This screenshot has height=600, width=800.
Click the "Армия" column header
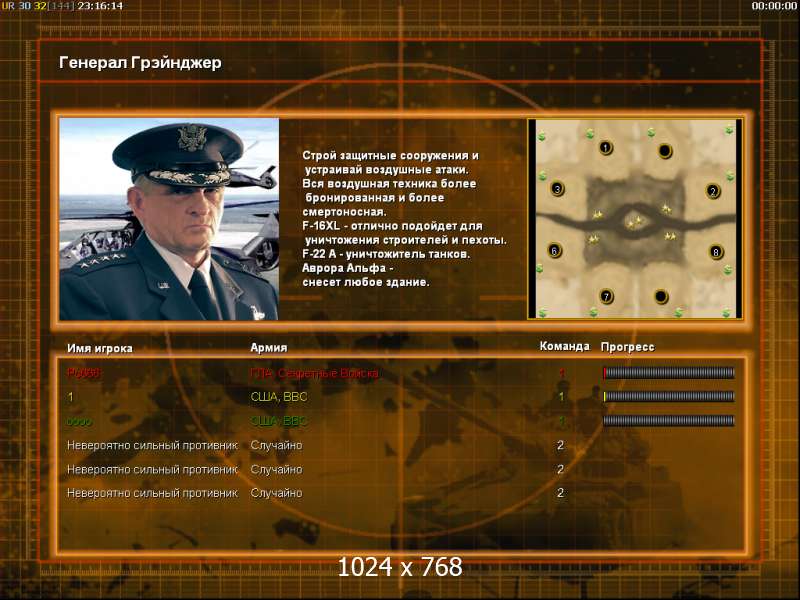pos(268,347)
